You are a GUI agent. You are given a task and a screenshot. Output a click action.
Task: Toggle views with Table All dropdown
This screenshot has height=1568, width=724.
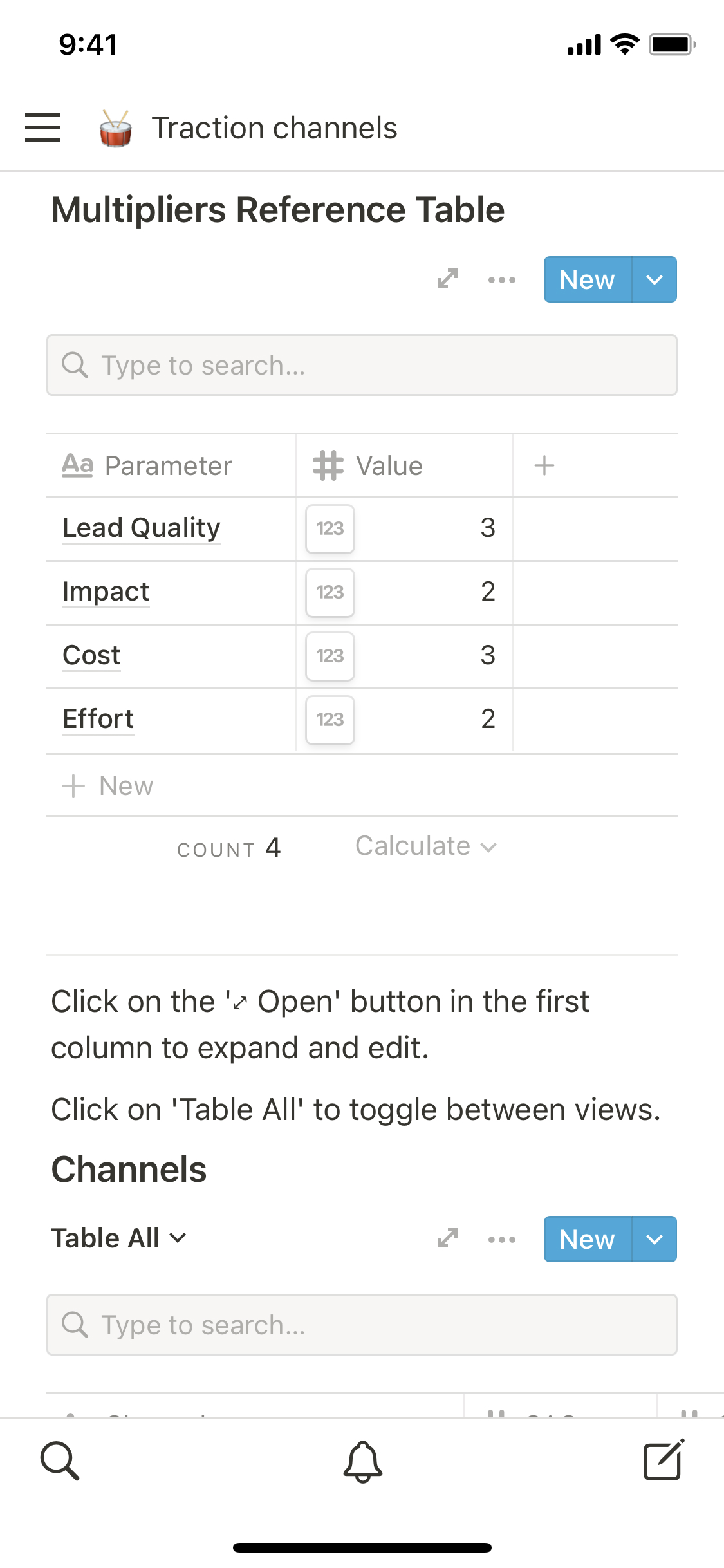coord(119,1238)
